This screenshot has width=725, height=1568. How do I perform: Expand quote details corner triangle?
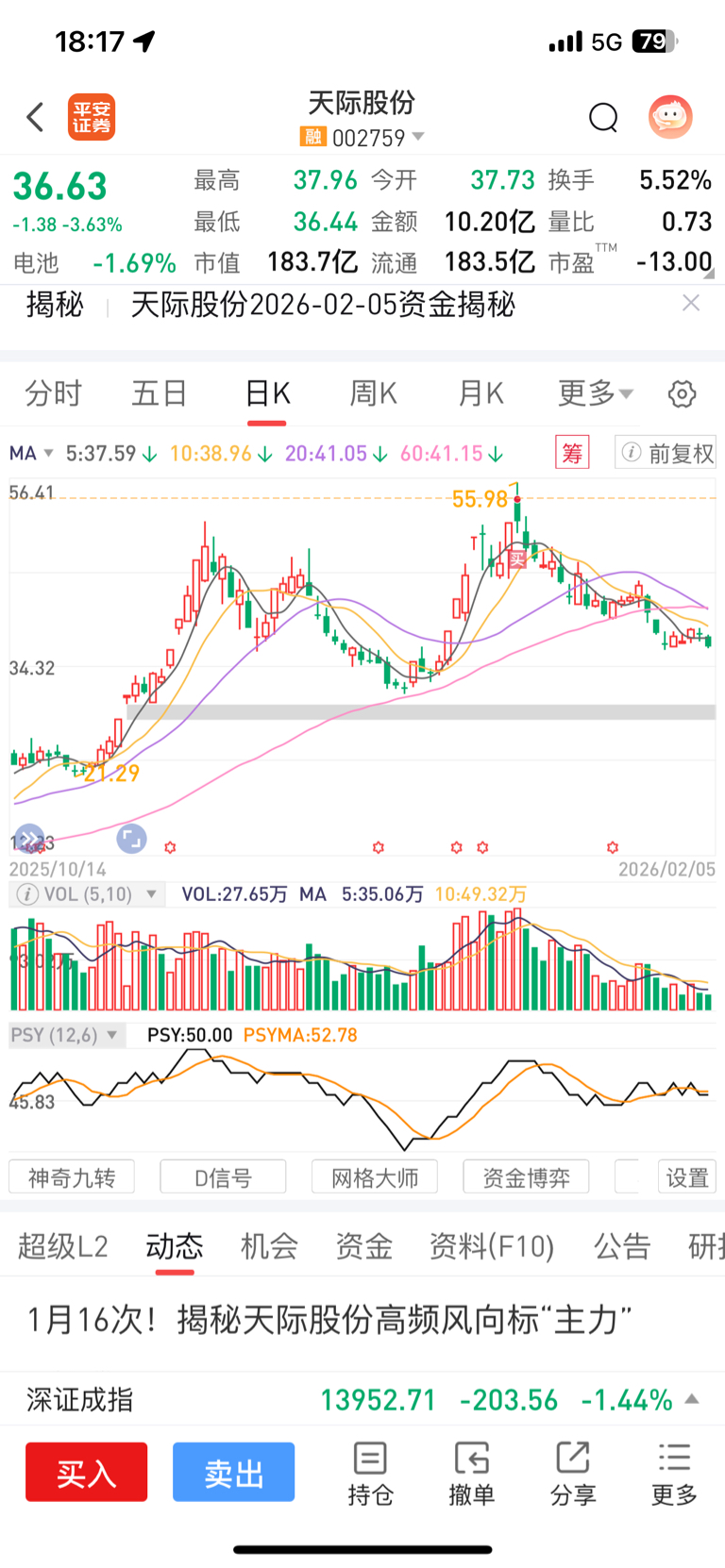[709, 275]
